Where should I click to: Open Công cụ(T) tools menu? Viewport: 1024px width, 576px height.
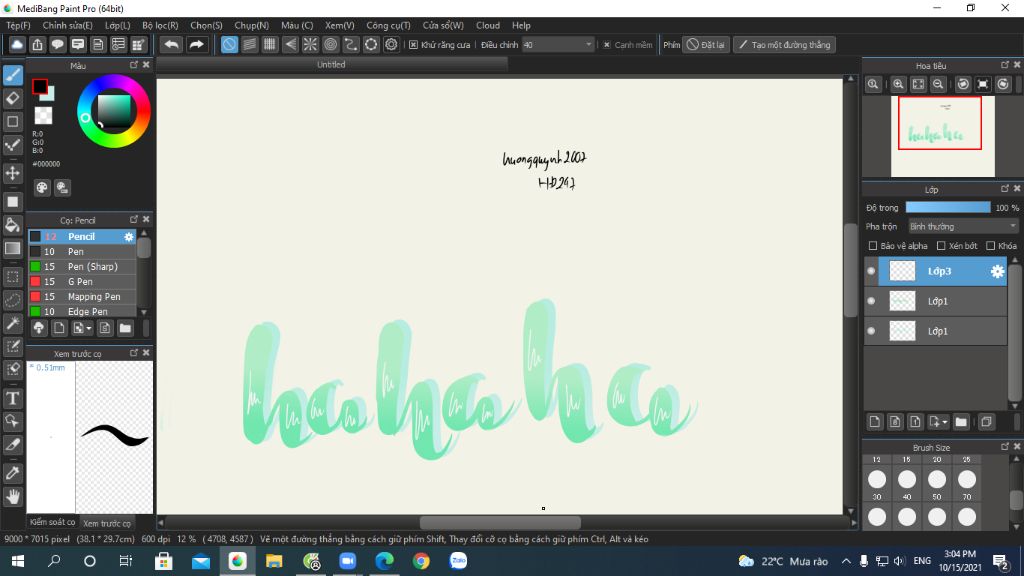pyautogui.click(x=388, y=25)
